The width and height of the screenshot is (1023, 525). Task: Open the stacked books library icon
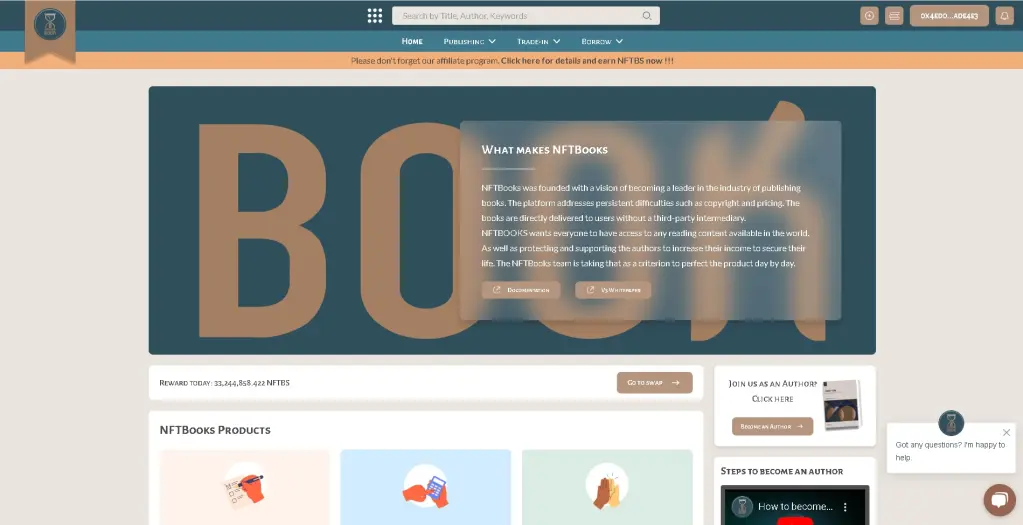[x=894, y=16]
